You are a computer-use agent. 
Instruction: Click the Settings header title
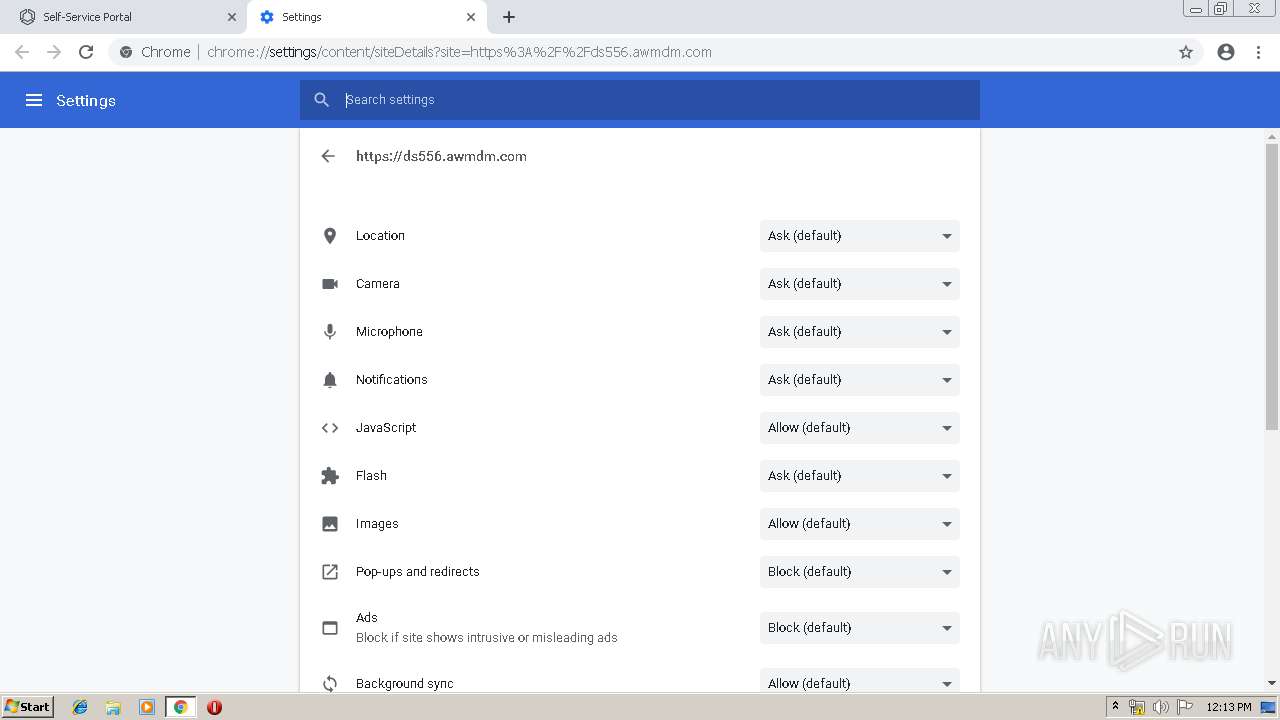pos(86,100)
